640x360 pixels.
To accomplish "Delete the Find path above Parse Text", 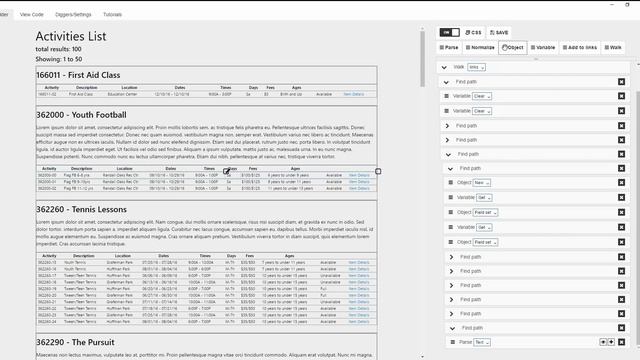I will (x=621, y=328).
